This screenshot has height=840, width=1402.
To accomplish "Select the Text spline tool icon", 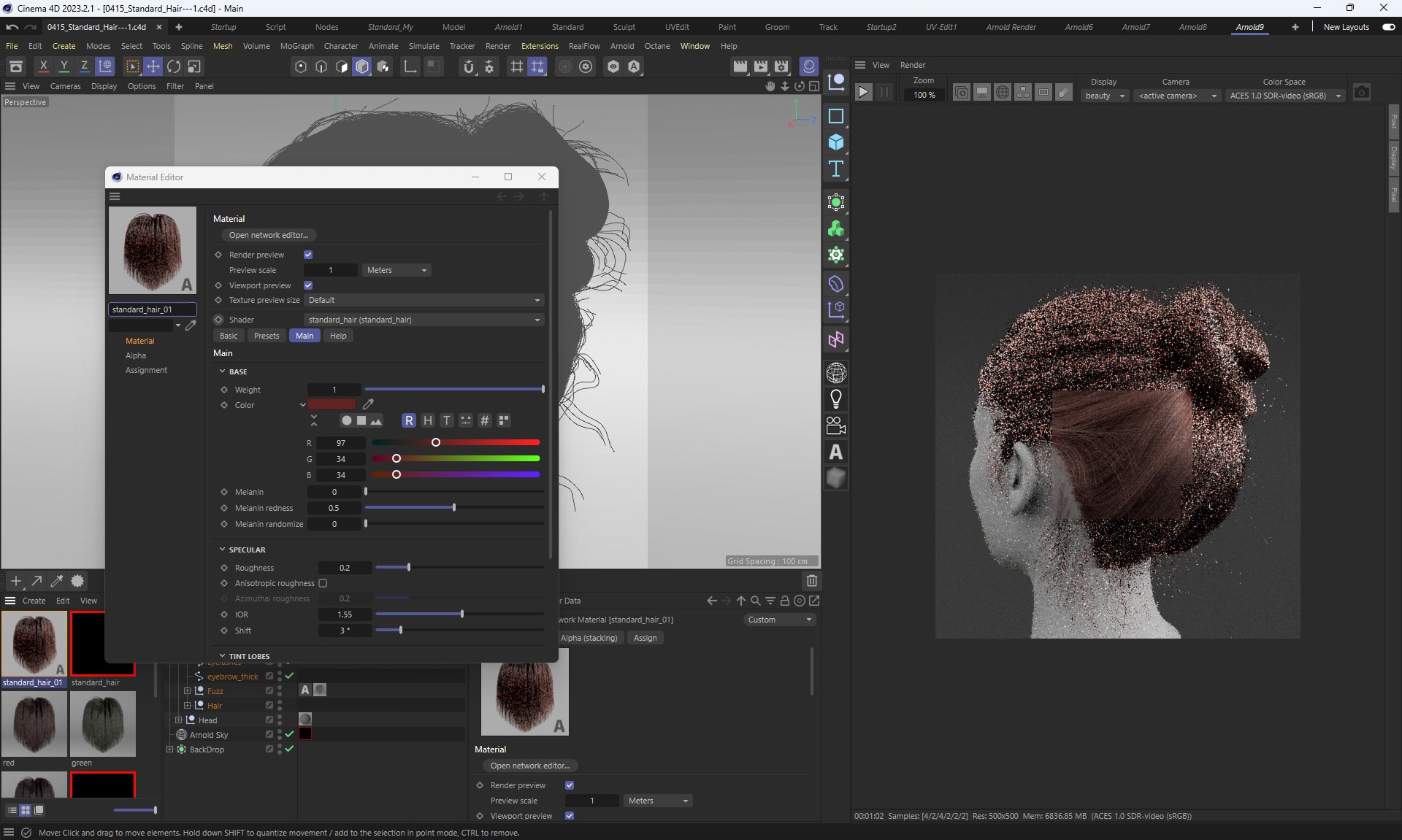I will 836,169.
